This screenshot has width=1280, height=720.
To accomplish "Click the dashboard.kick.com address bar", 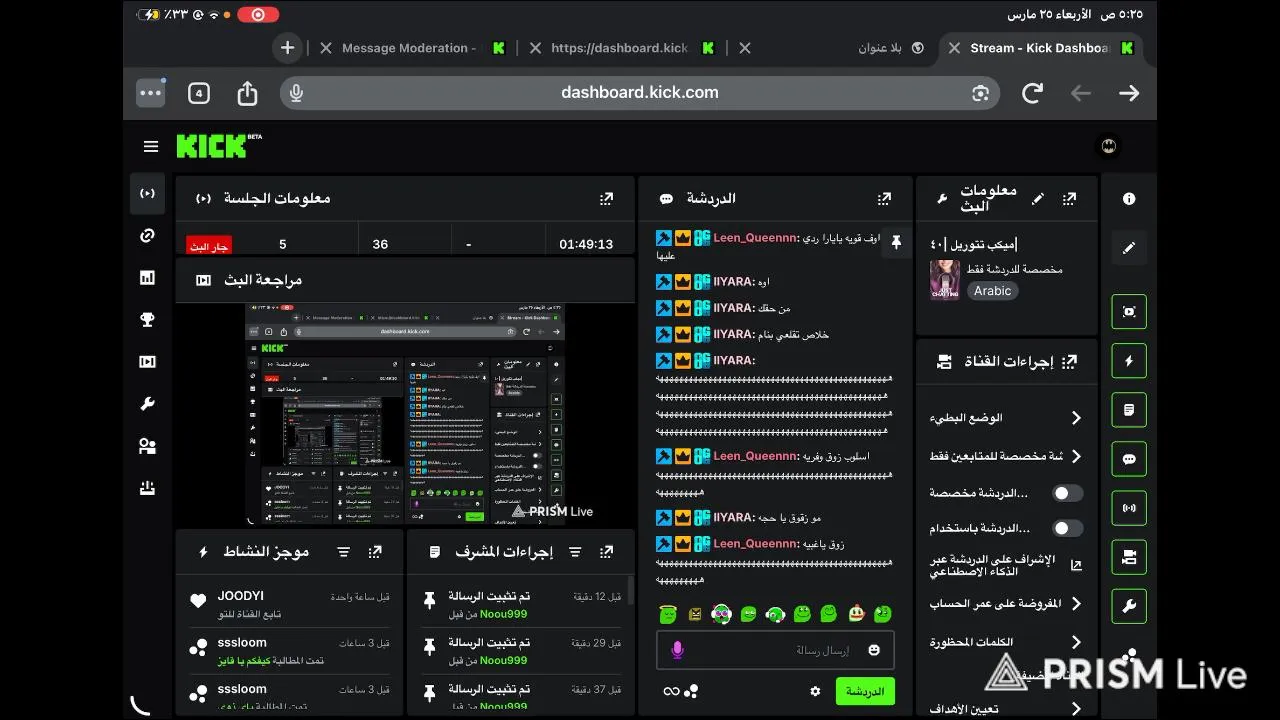I will [640, 92].
